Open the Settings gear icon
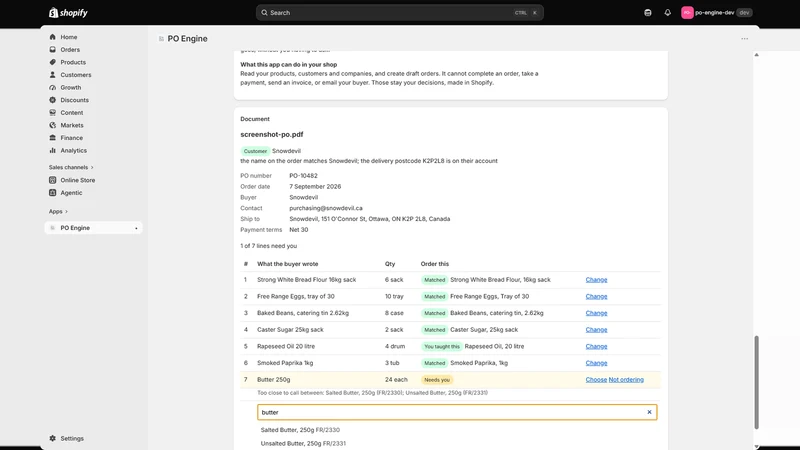Image resolution: width=800 pixels, height=450 pixels. 53,438
